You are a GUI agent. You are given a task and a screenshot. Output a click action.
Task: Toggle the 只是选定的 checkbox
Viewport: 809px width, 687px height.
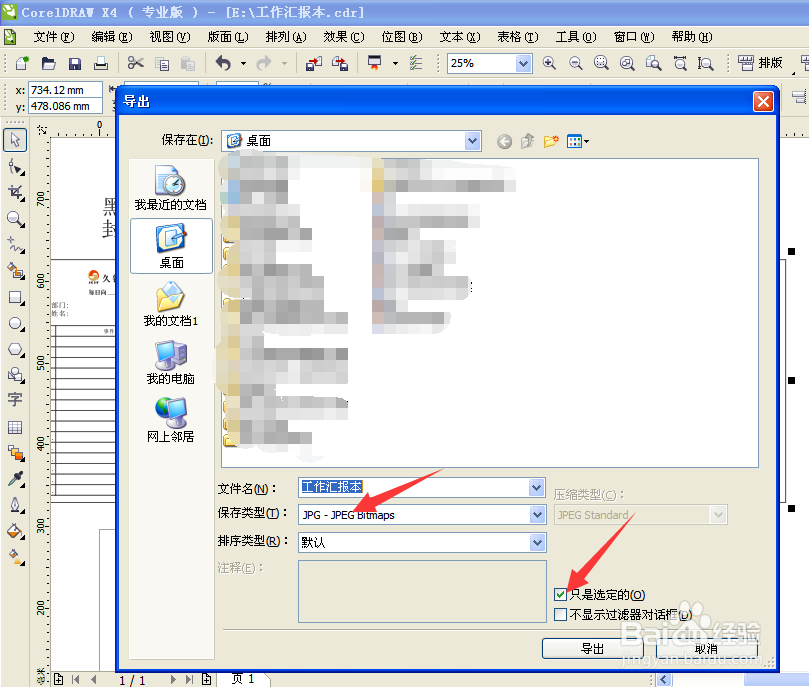[x=560, y=595]
